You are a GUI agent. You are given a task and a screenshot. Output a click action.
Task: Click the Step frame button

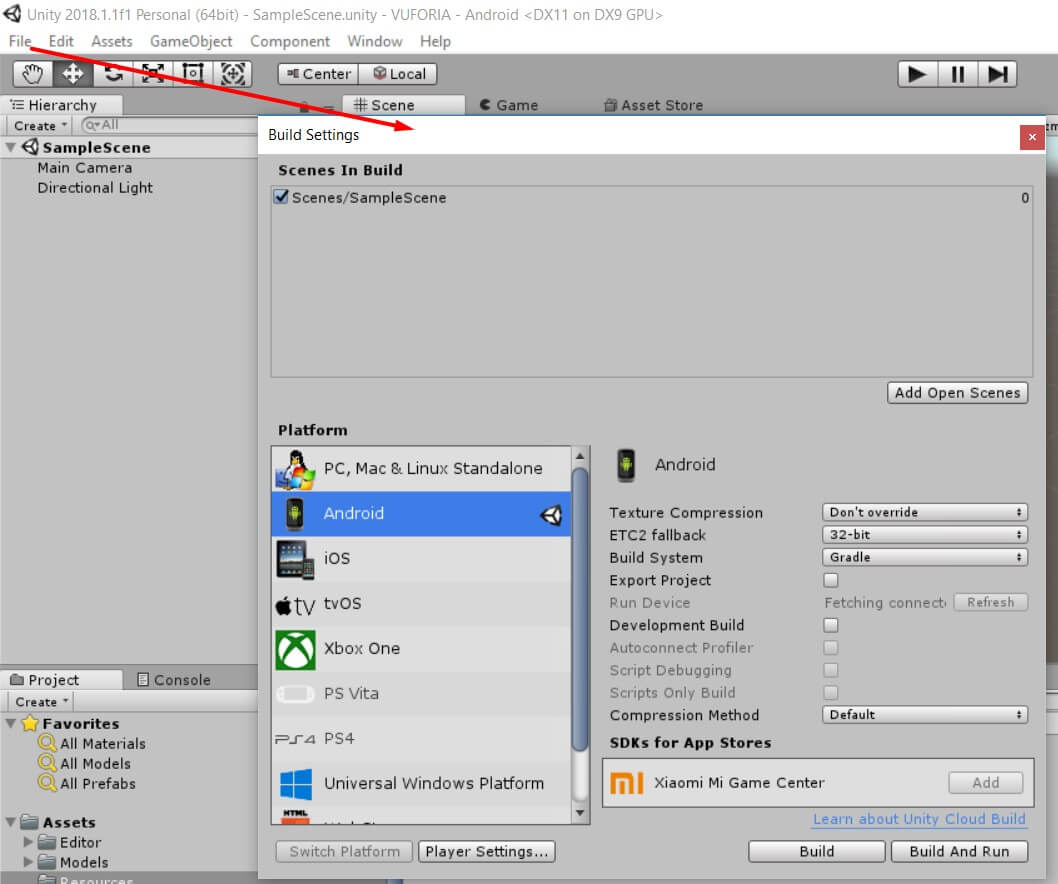(997, 74)
